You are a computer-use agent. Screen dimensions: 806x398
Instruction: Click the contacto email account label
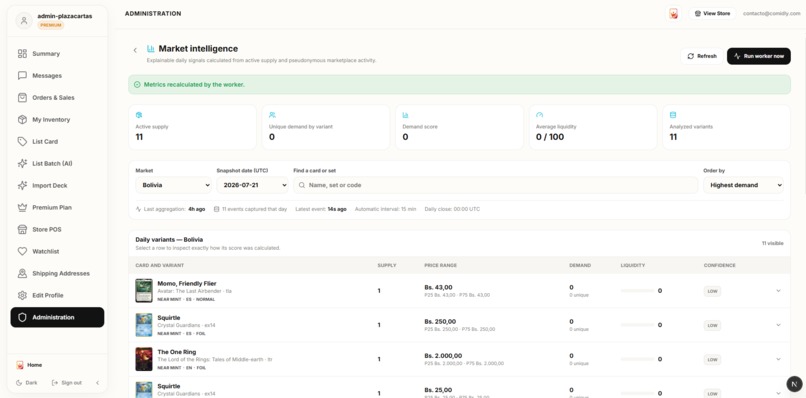point(772,13)
